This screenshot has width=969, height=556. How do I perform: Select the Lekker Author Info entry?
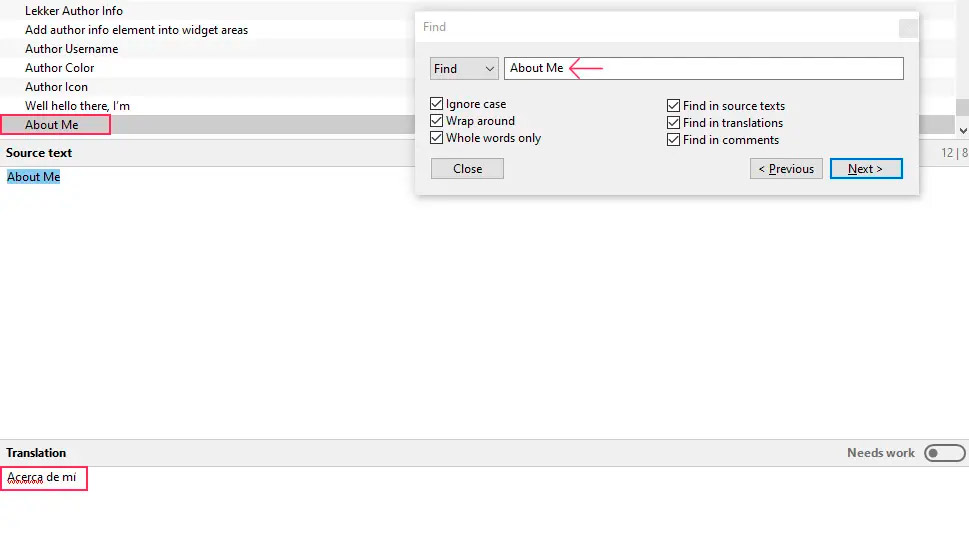(x=74, y=11)
